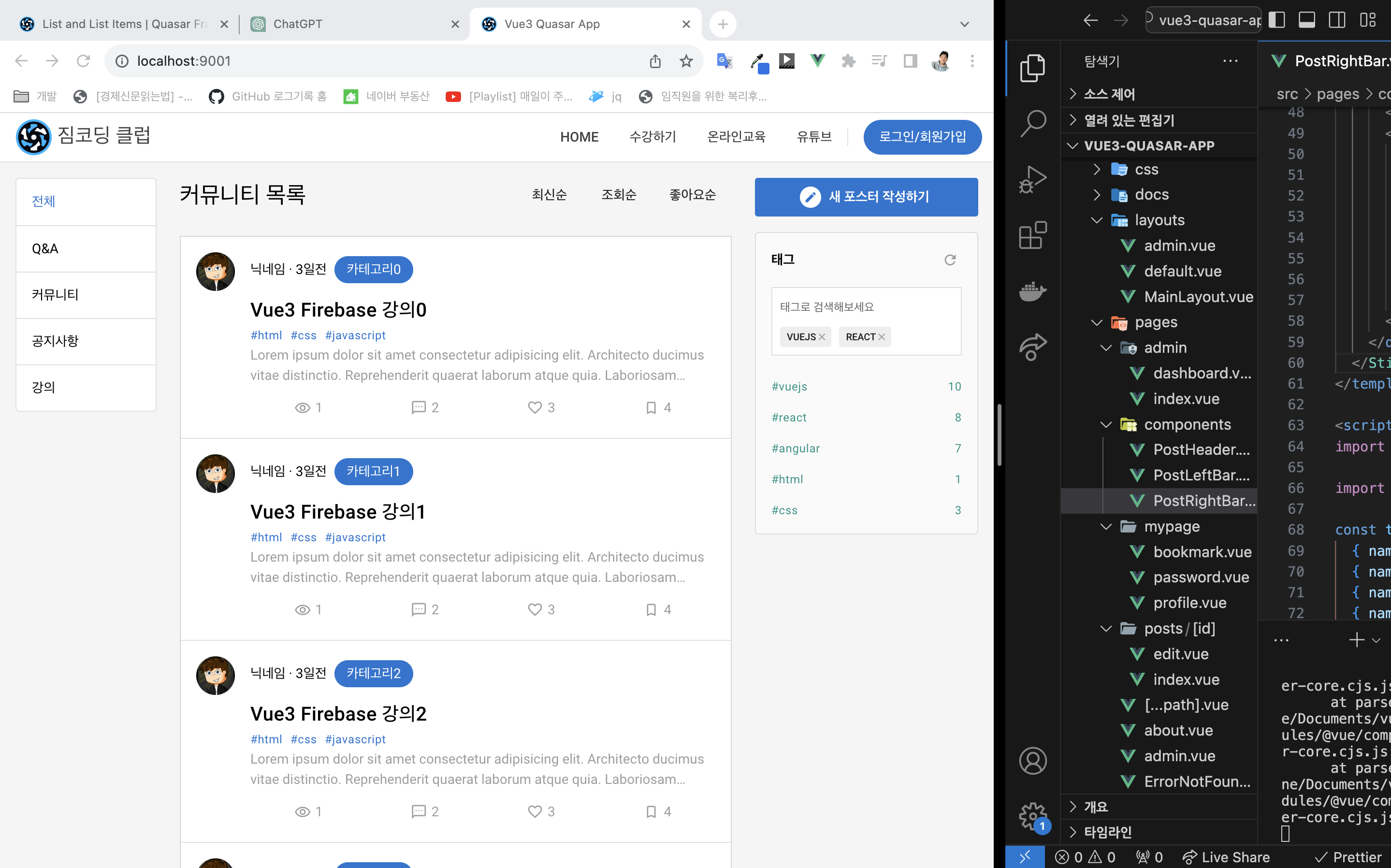This screenshot has width=1391, height=868.
Task: Open Chrome Extensions puzzle icon
Action: (x=848, y=61)
